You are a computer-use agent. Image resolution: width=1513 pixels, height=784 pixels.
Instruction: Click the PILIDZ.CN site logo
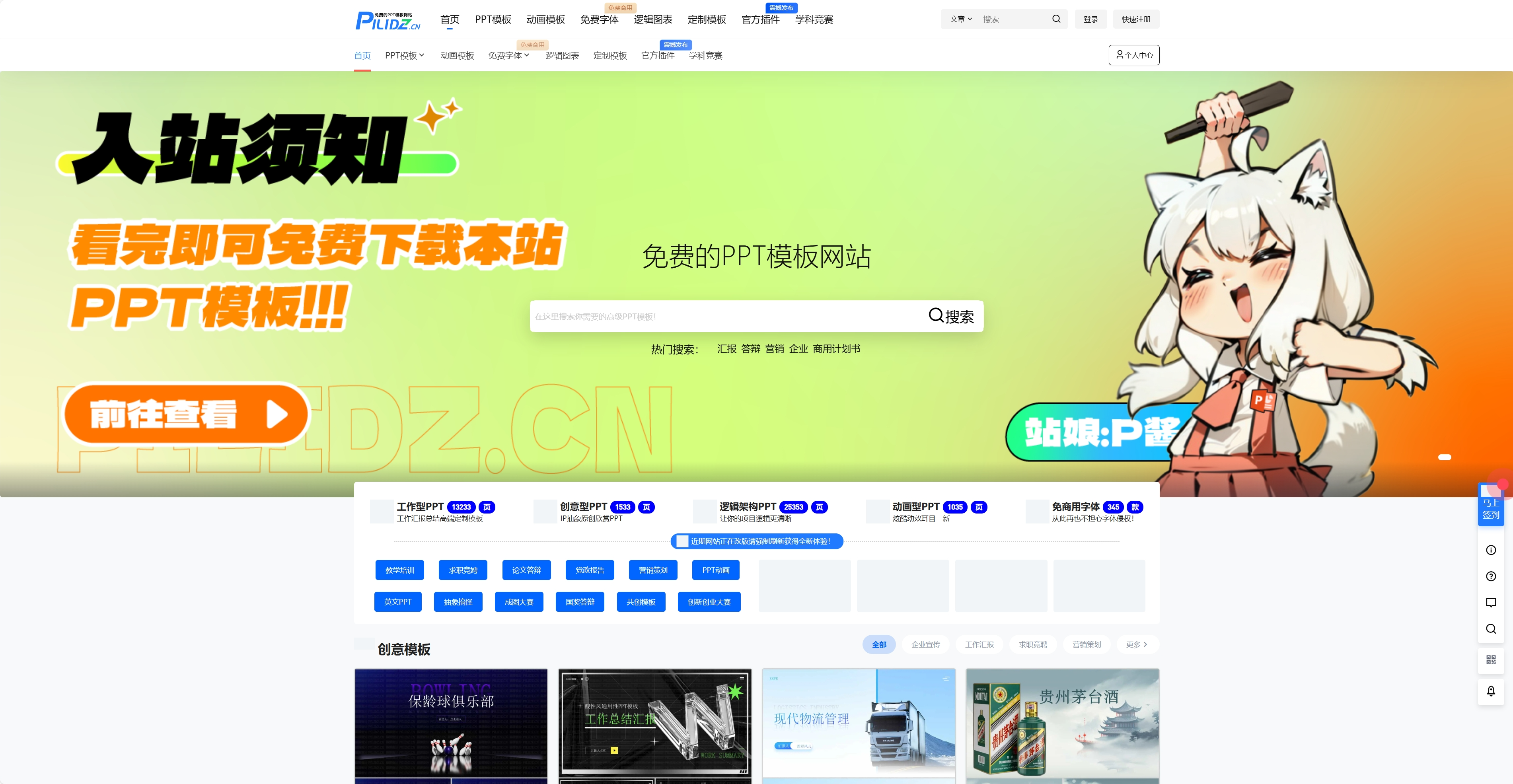coord(387,21)
